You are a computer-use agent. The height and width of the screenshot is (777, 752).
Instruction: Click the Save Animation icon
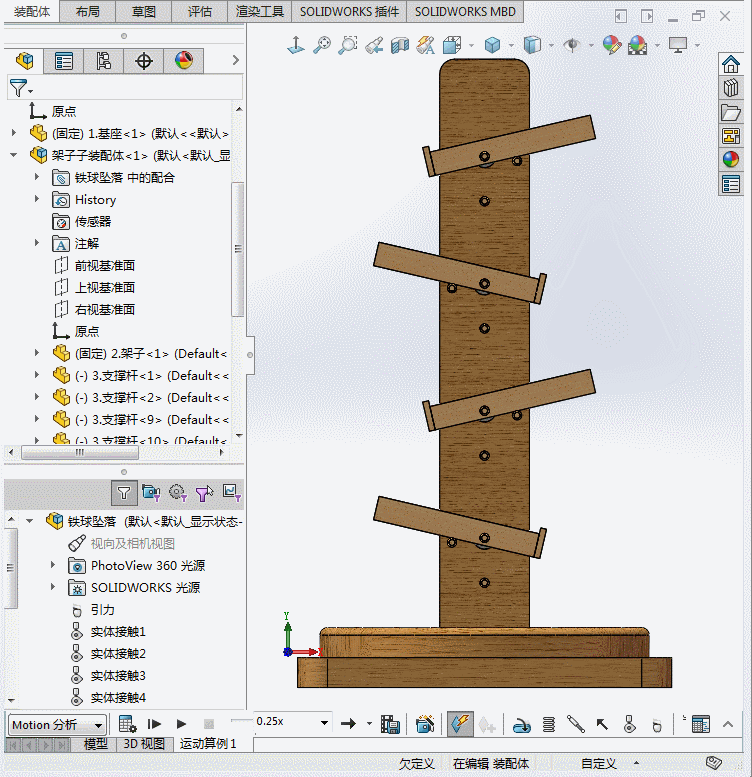(x=390, y=724)
